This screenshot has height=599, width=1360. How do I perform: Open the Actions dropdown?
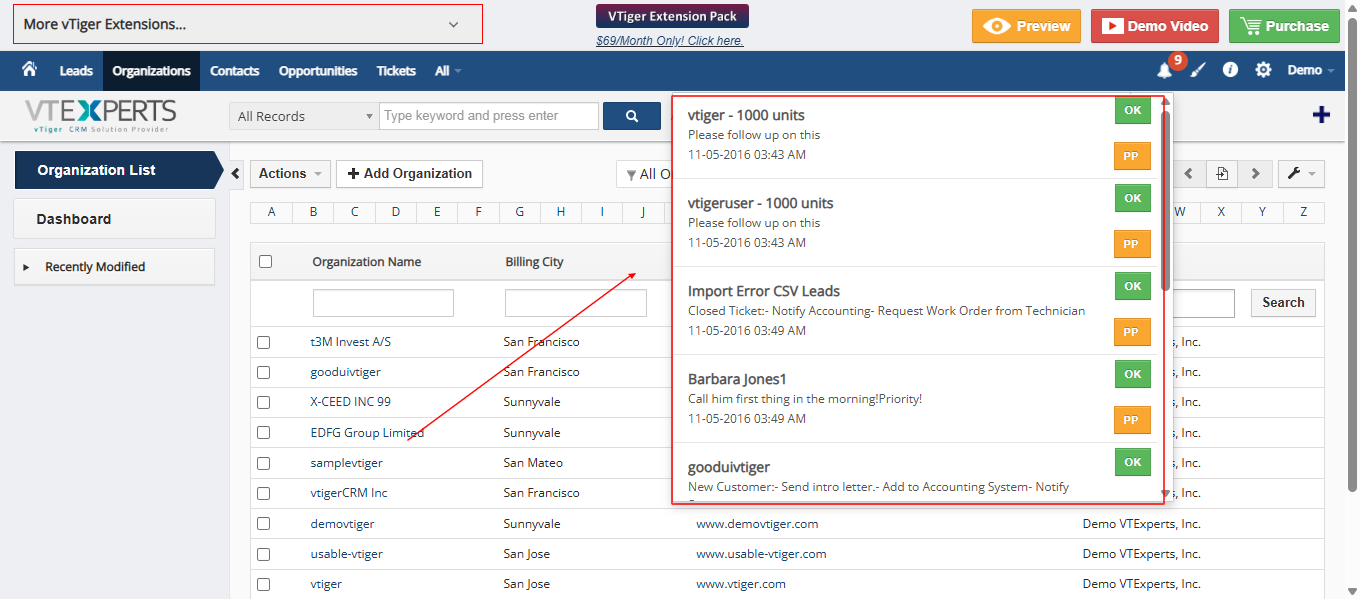290,173
